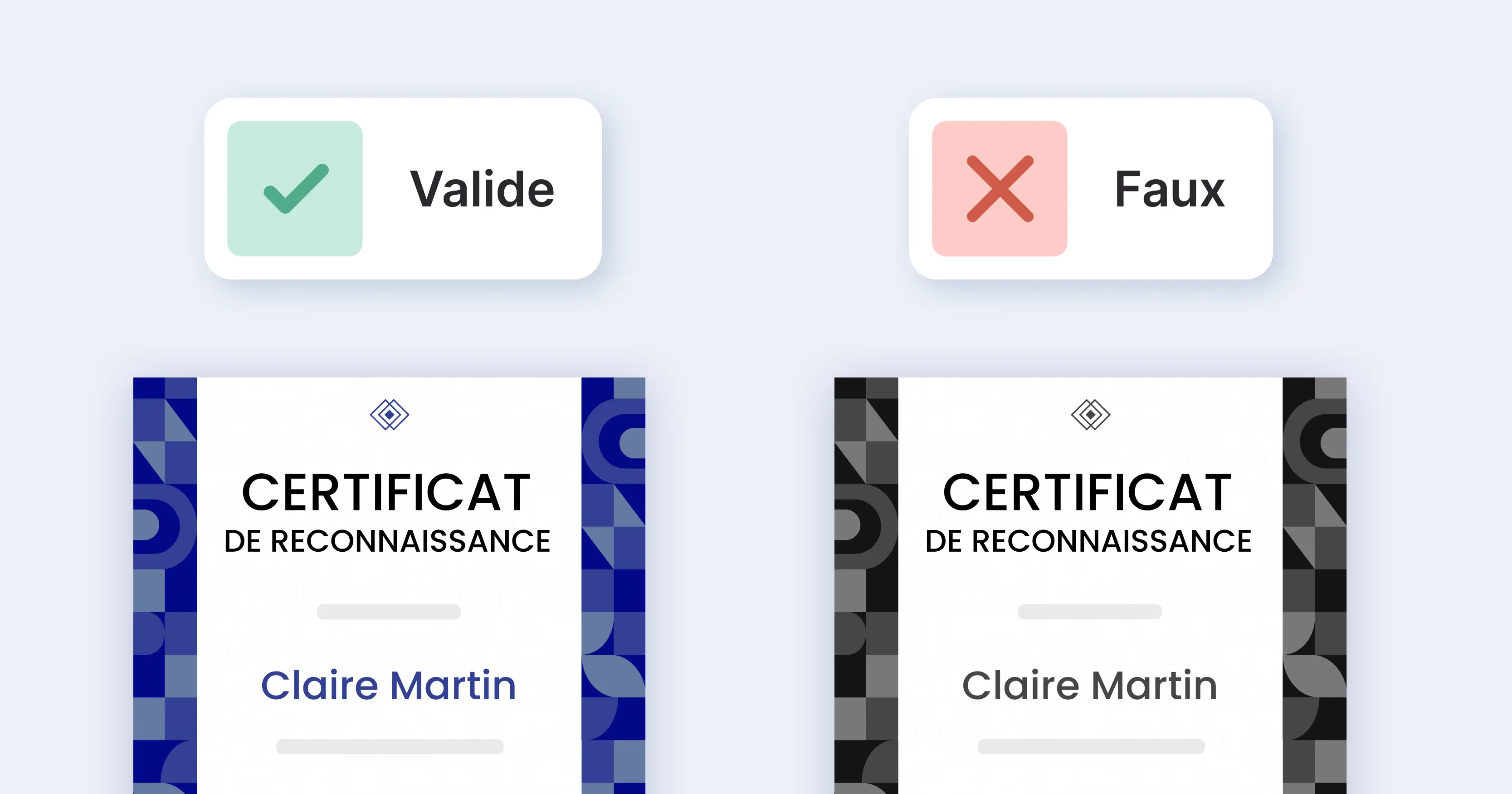1512x794 pixels.
Task: Click the long placeholder bar below the gray name
Action: (x=1091, y=746)
